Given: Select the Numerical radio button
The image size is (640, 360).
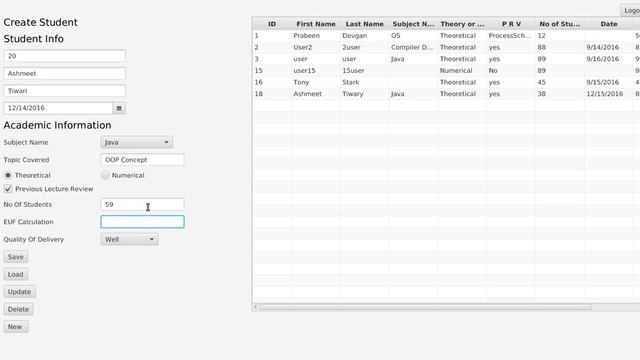Looking at the screenshot, I should (105, 175).
